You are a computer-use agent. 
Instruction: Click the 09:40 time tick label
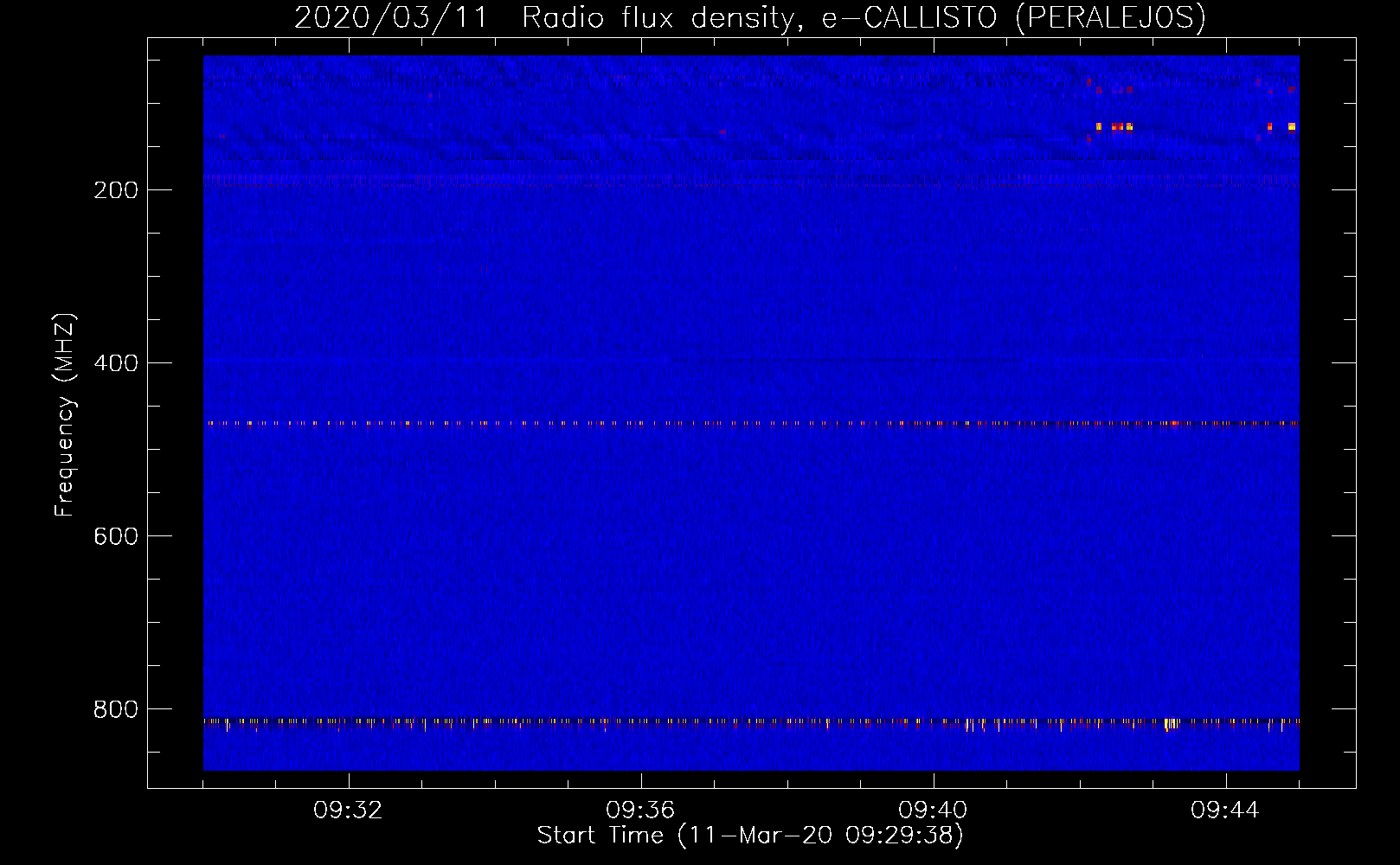pos(933,811)
